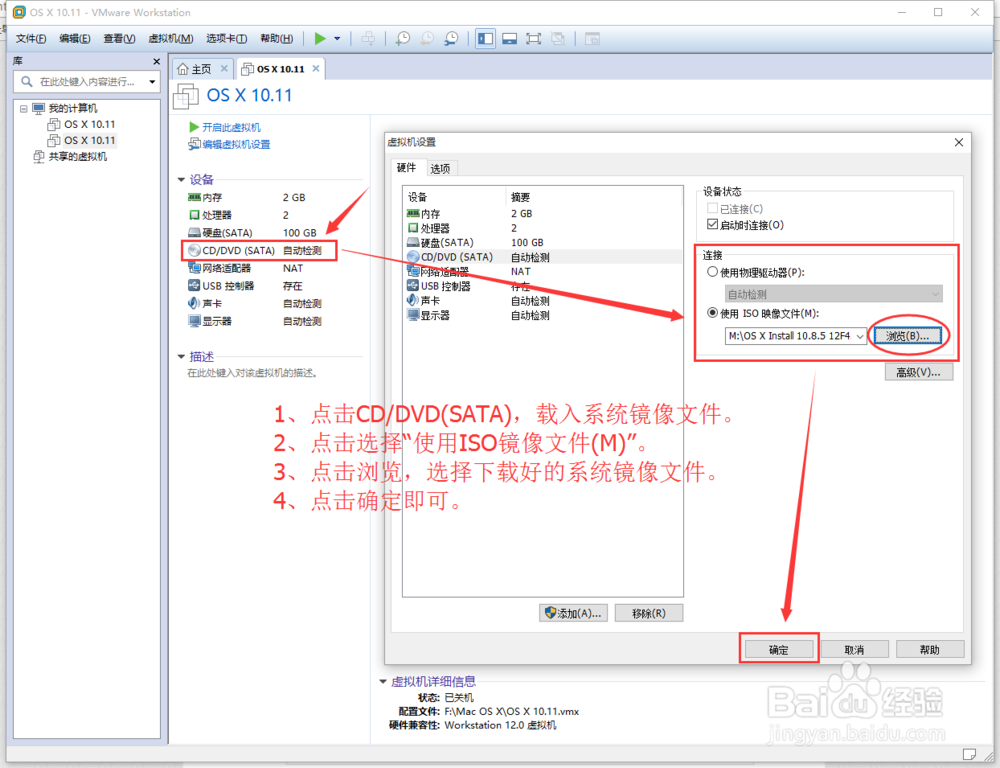Toggle the thumbnail bar icon
This screenshot has height=768, width=1000.
[509, 39]
